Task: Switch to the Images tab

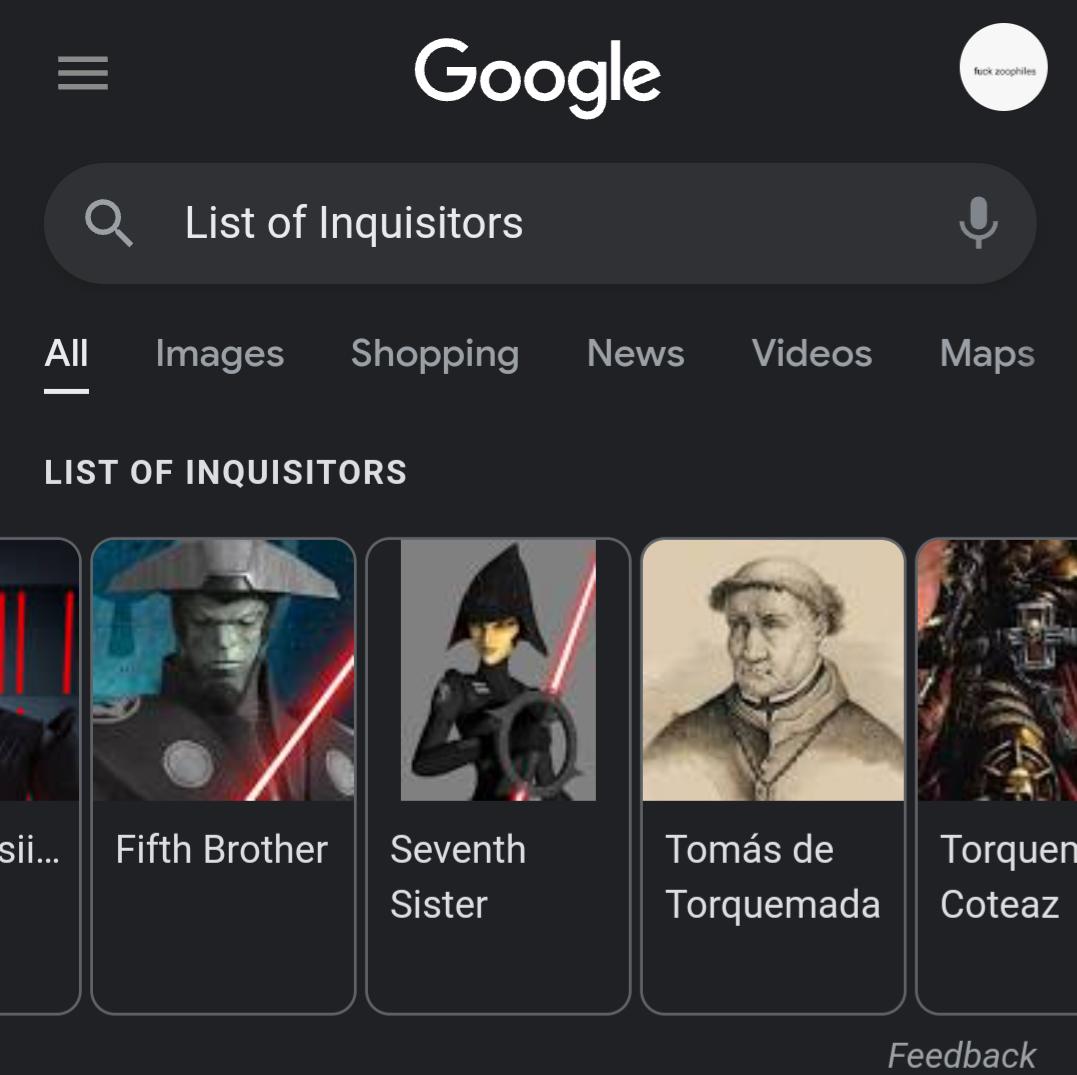Action: (219, 353)
